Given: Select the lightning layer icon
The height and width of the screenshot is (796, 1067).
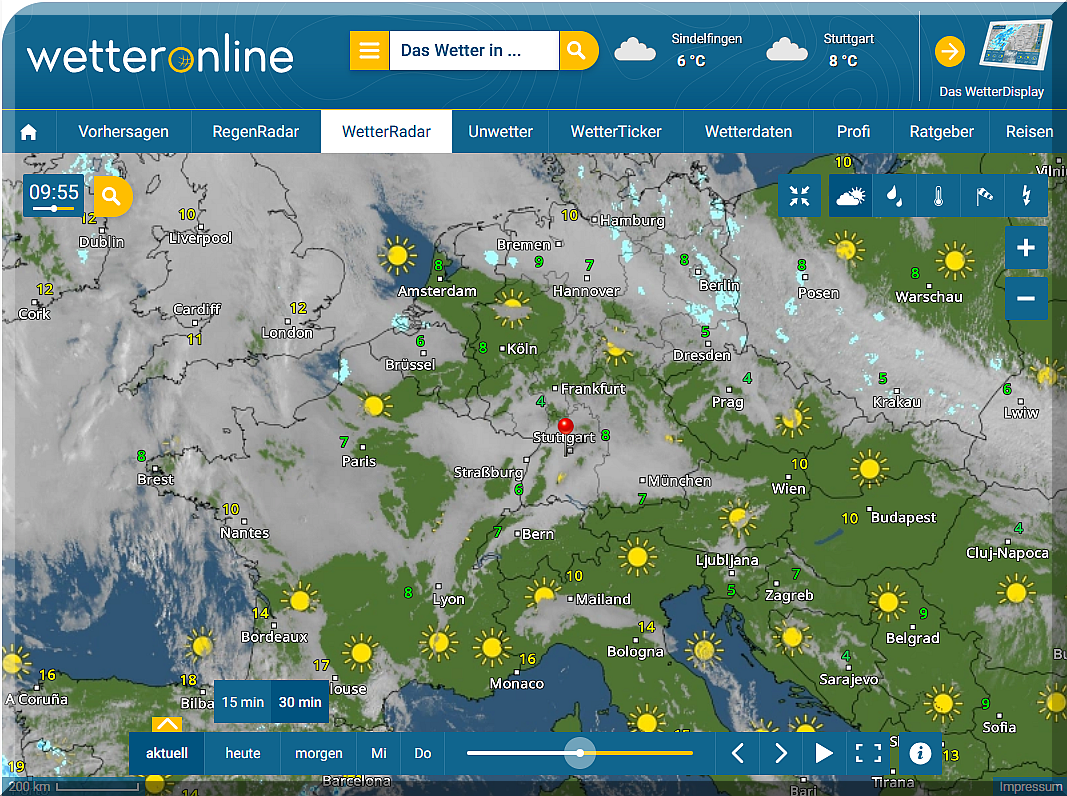Looking at the screenshot, I should pos(1025,196).
